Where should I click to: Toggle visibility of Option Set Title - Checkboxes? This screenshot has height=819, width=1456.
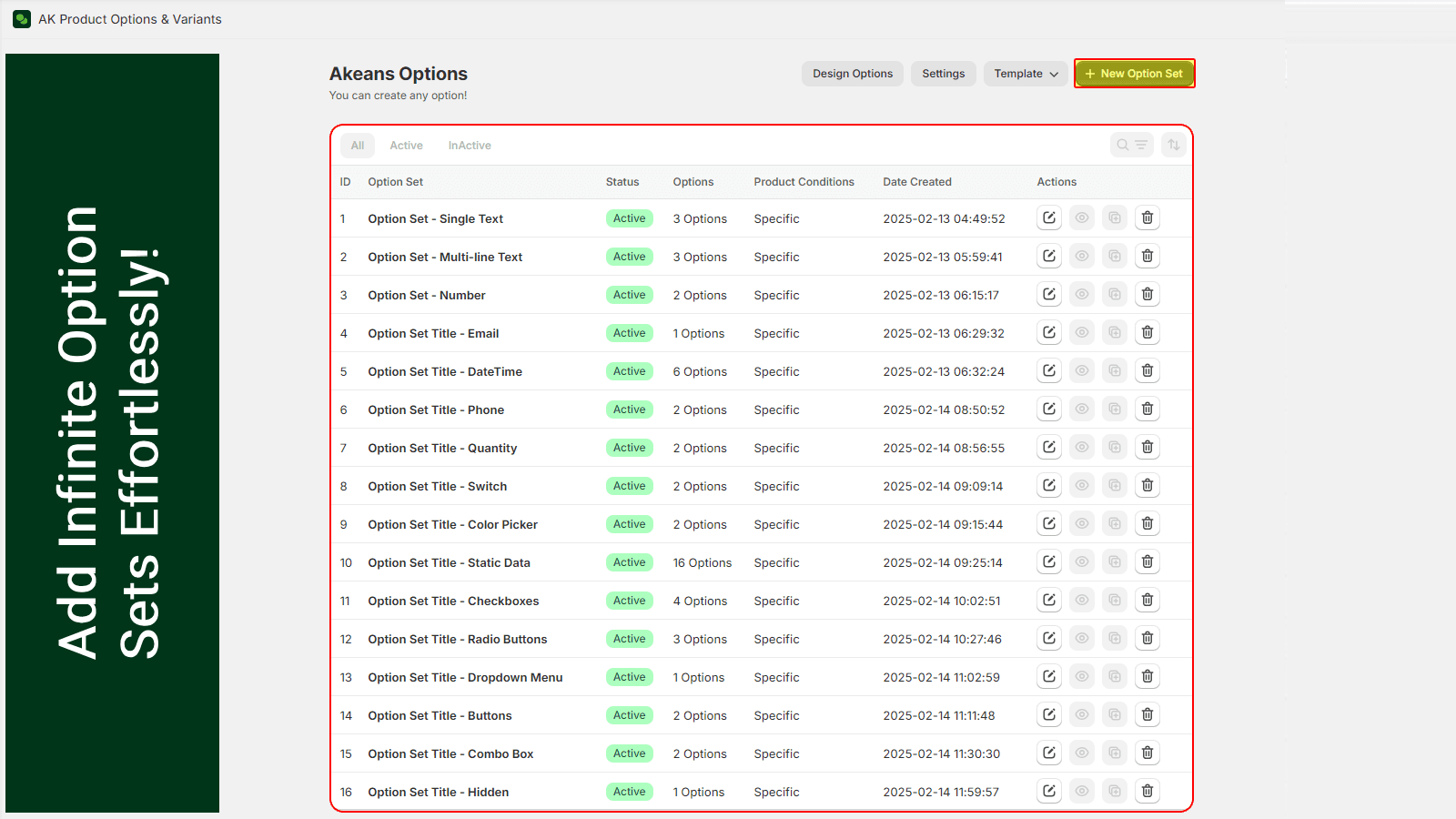[x=1081, y=600]
